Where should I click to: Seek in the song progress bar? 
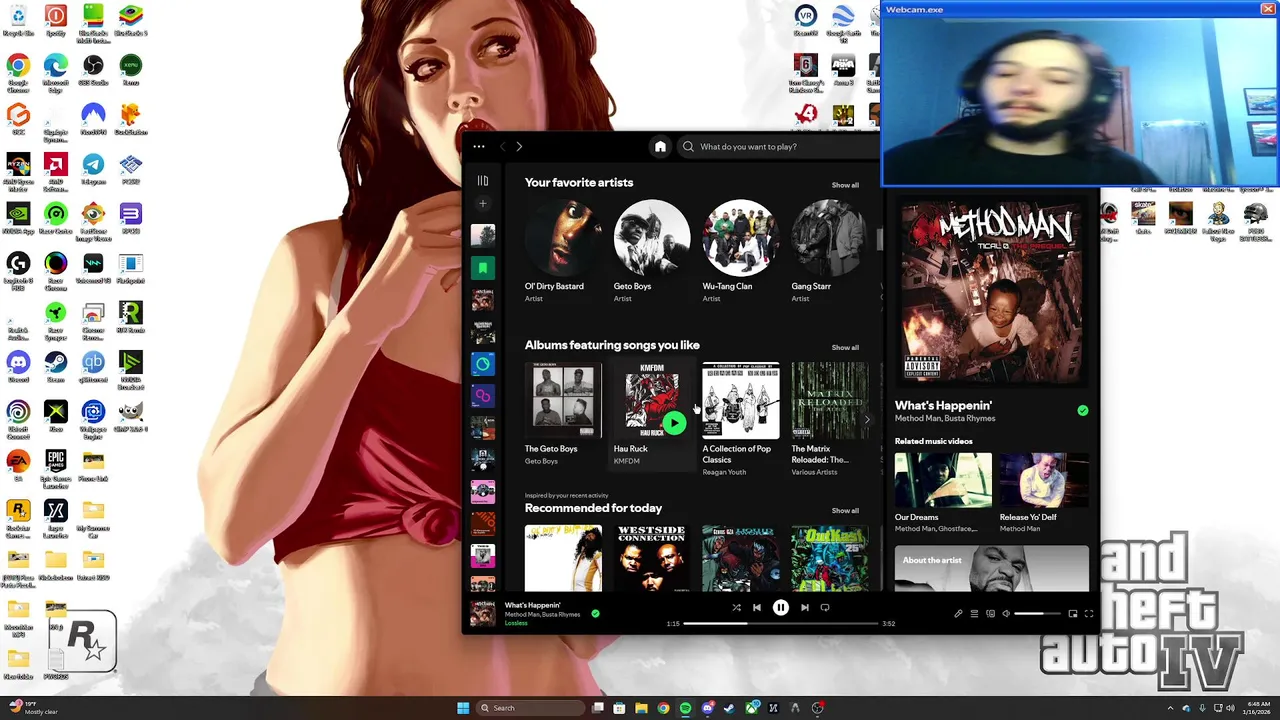coord(781,623)
